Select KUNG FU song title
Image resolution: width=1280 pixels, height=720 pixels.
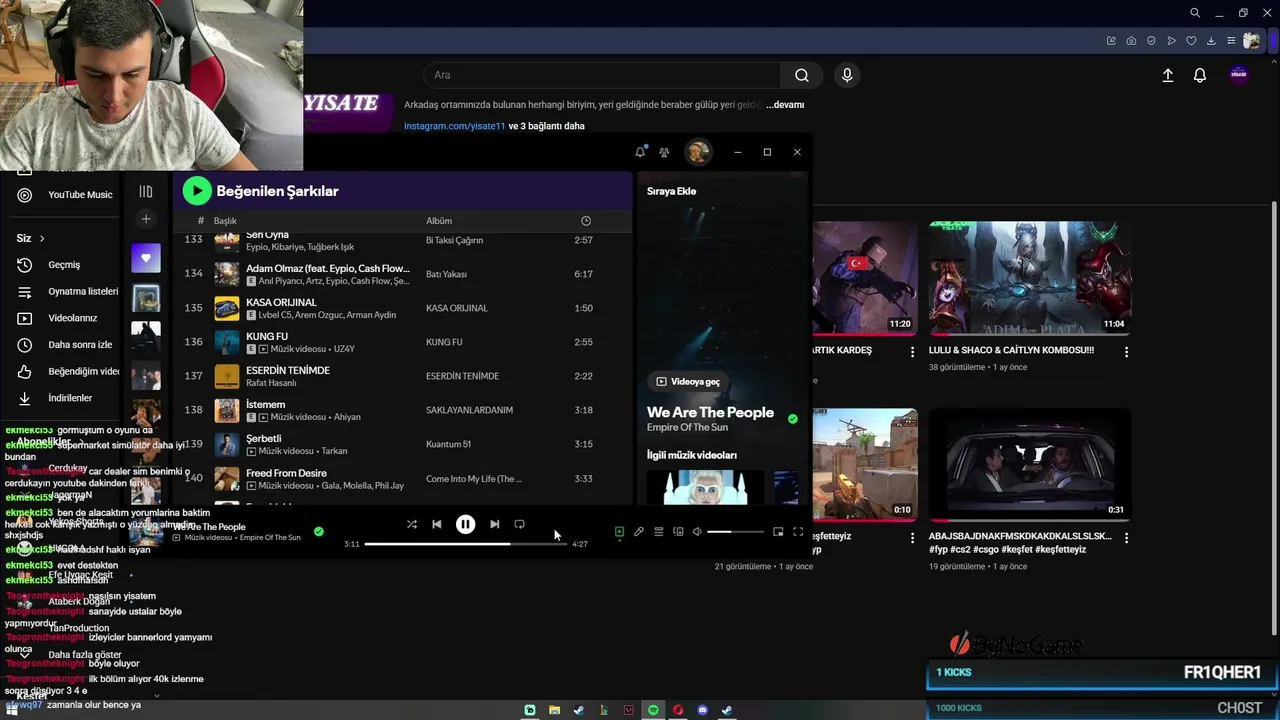click(267, 336)
